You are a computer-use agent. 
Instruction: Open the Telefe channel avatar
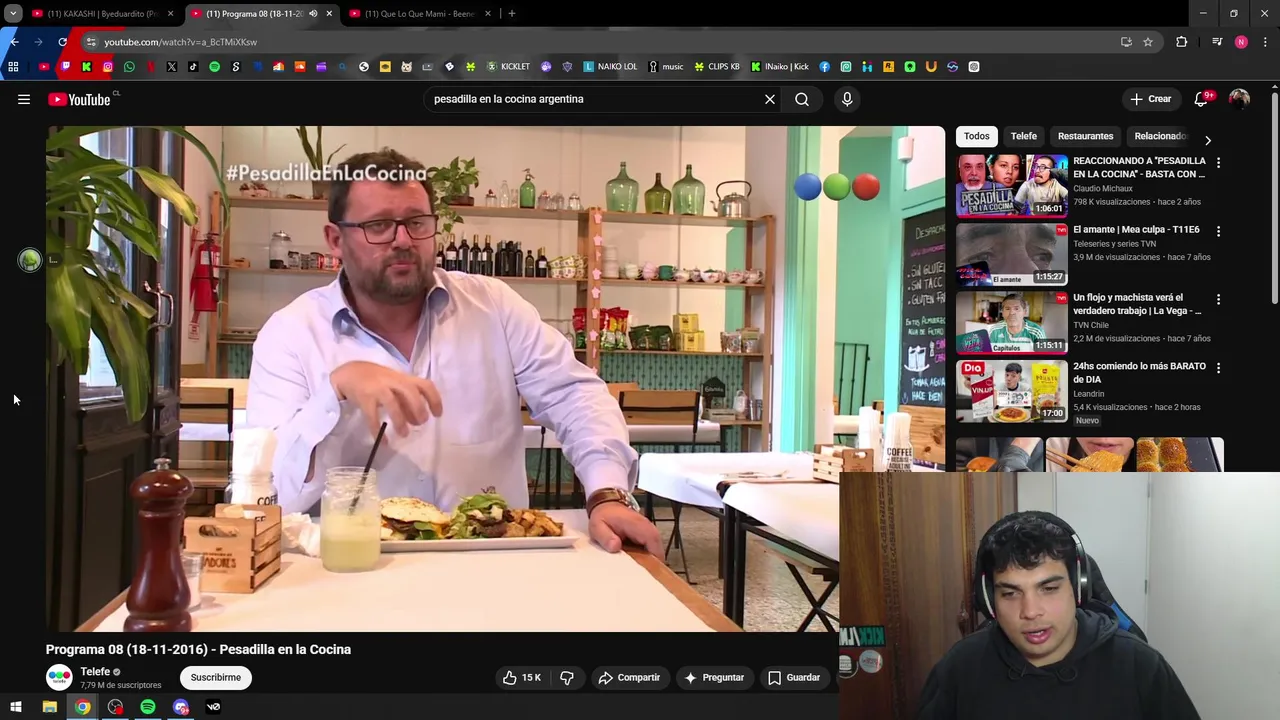[60, 677]
